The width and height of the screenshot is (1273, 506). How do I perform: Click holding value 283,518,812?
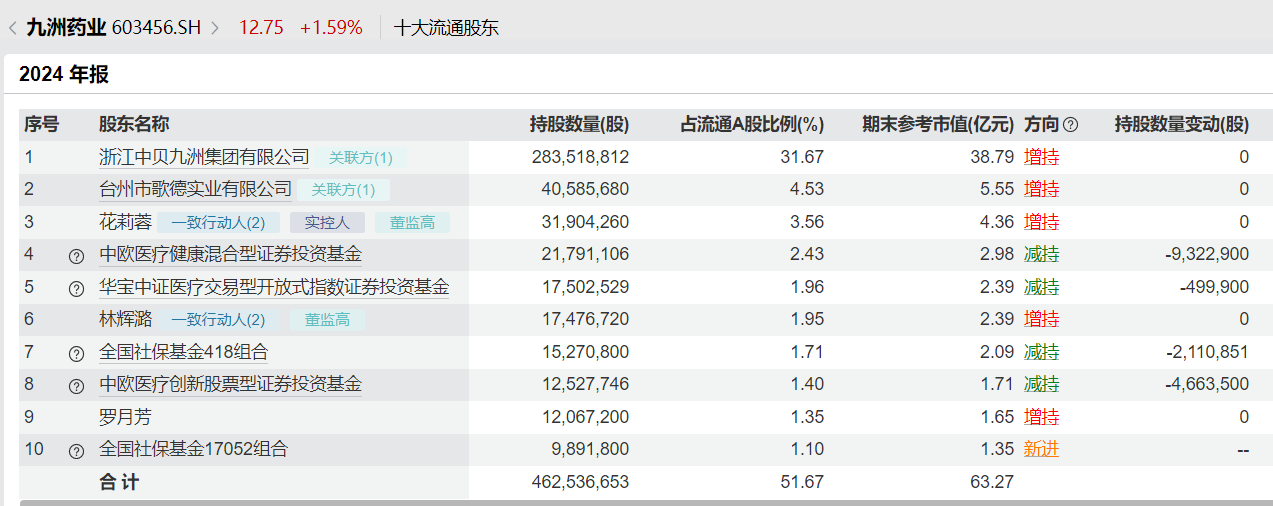click(581, 157)
